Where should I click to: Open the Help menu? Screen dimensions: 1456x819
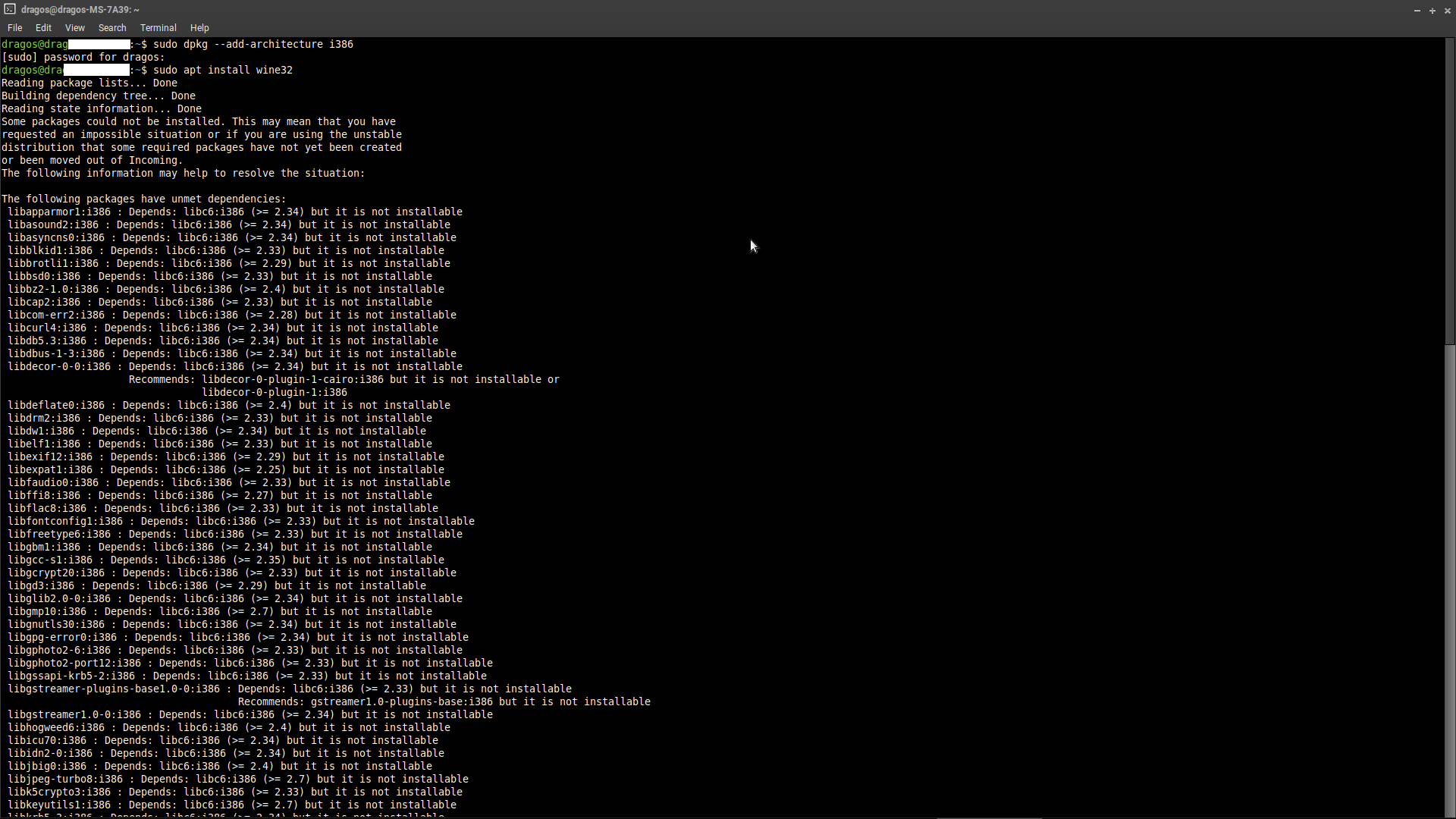(x=199, y=28)
